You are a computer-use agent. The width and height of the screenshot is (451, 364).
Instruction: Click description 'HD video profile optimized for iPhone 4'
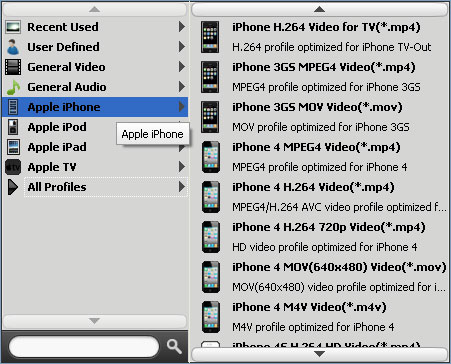click(x=325, y=247)
